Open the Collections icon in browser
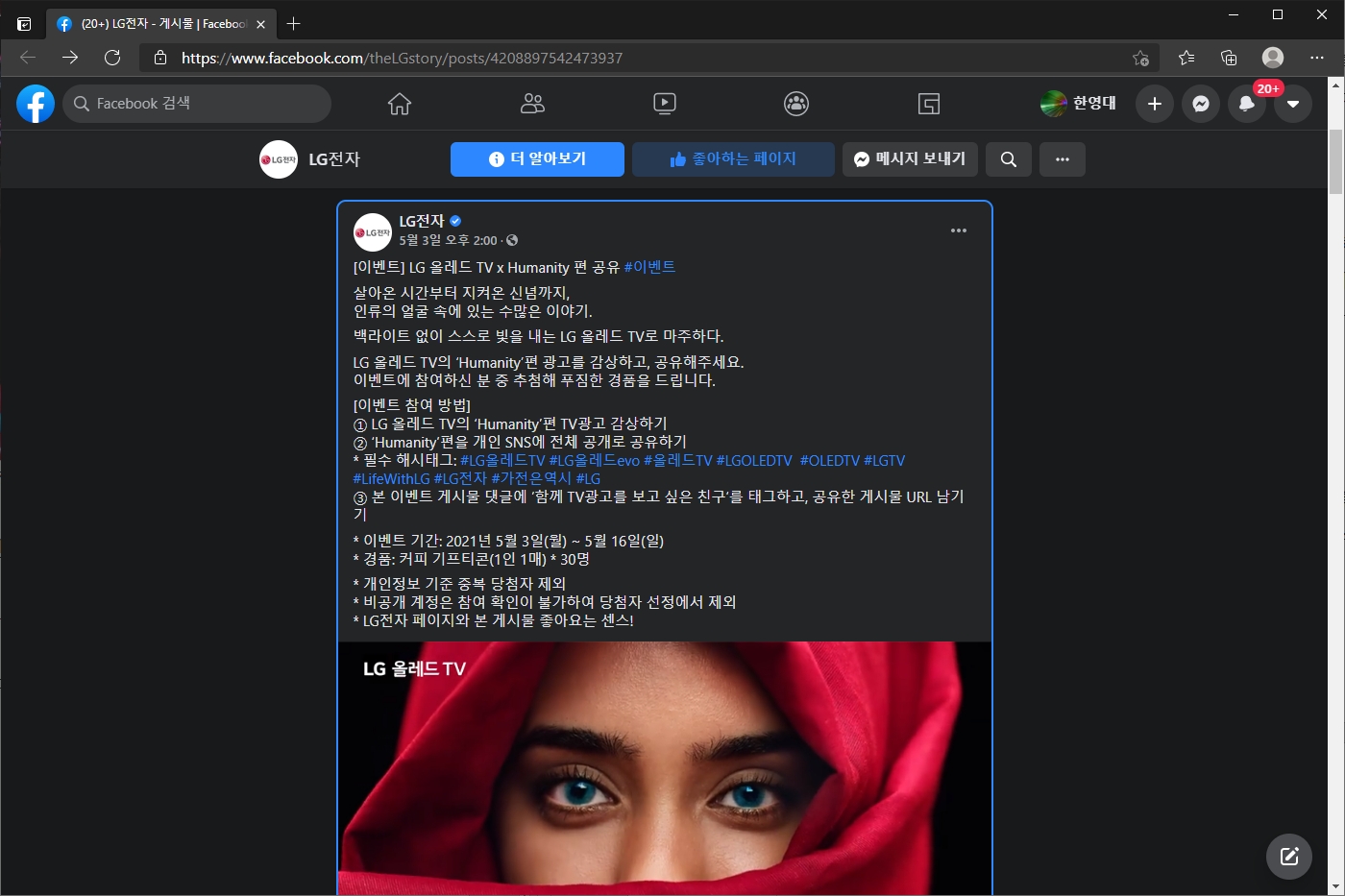The image size is (1345, 896). (x=1229, y=58)
